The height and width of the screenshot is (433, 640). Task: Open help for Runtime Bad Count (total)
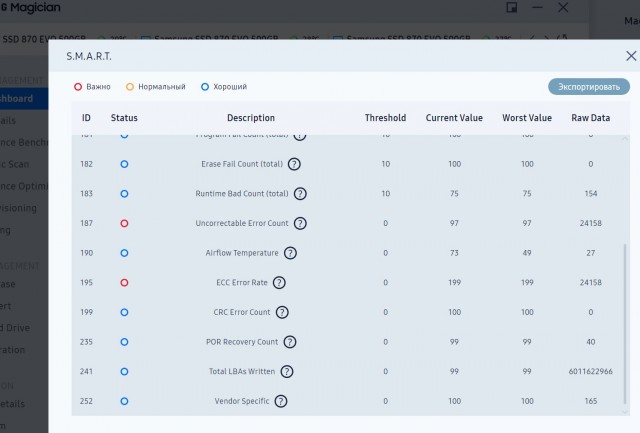pyautogui.click(x=300, y=194)
